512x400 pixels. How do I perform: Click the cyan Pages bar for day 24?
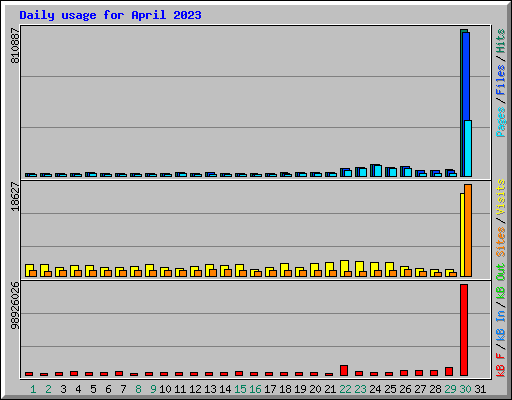point(378,171)
